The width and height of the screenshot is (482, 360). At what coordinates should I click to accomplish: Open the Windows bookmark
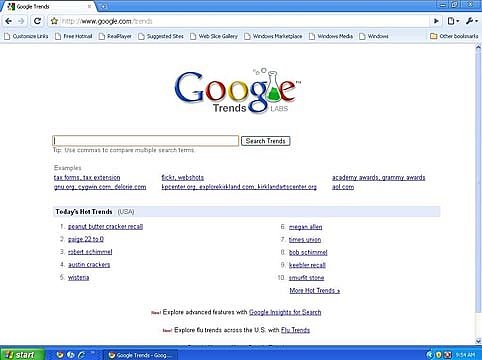click(374, 36)
